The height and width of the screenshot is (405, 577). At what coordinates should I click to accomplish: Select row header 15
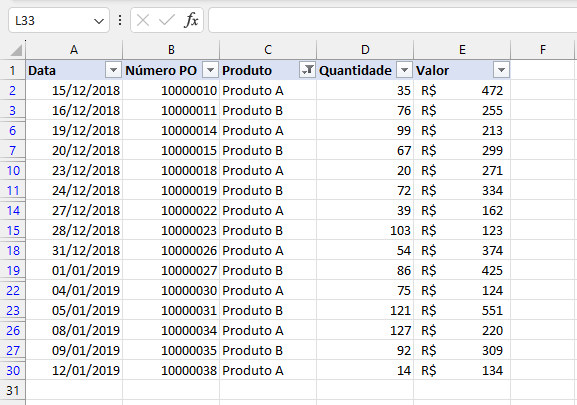(x=13, y=230)
